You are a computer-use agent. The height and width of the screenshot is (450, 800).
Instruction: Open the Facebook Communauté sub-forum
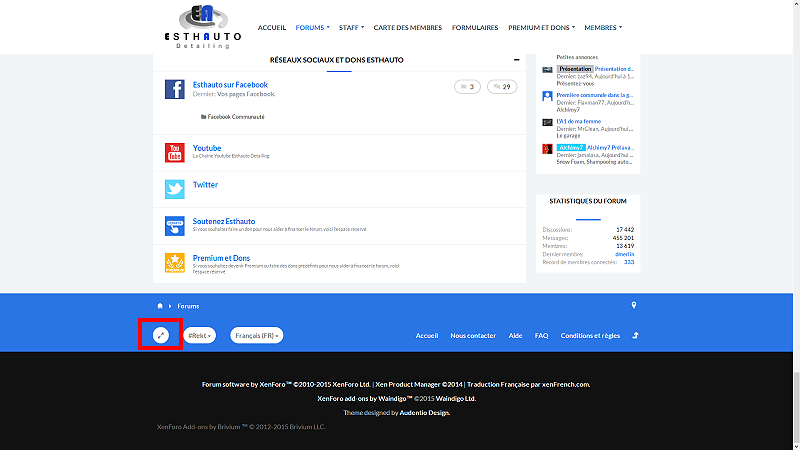(x=236, y=116)
